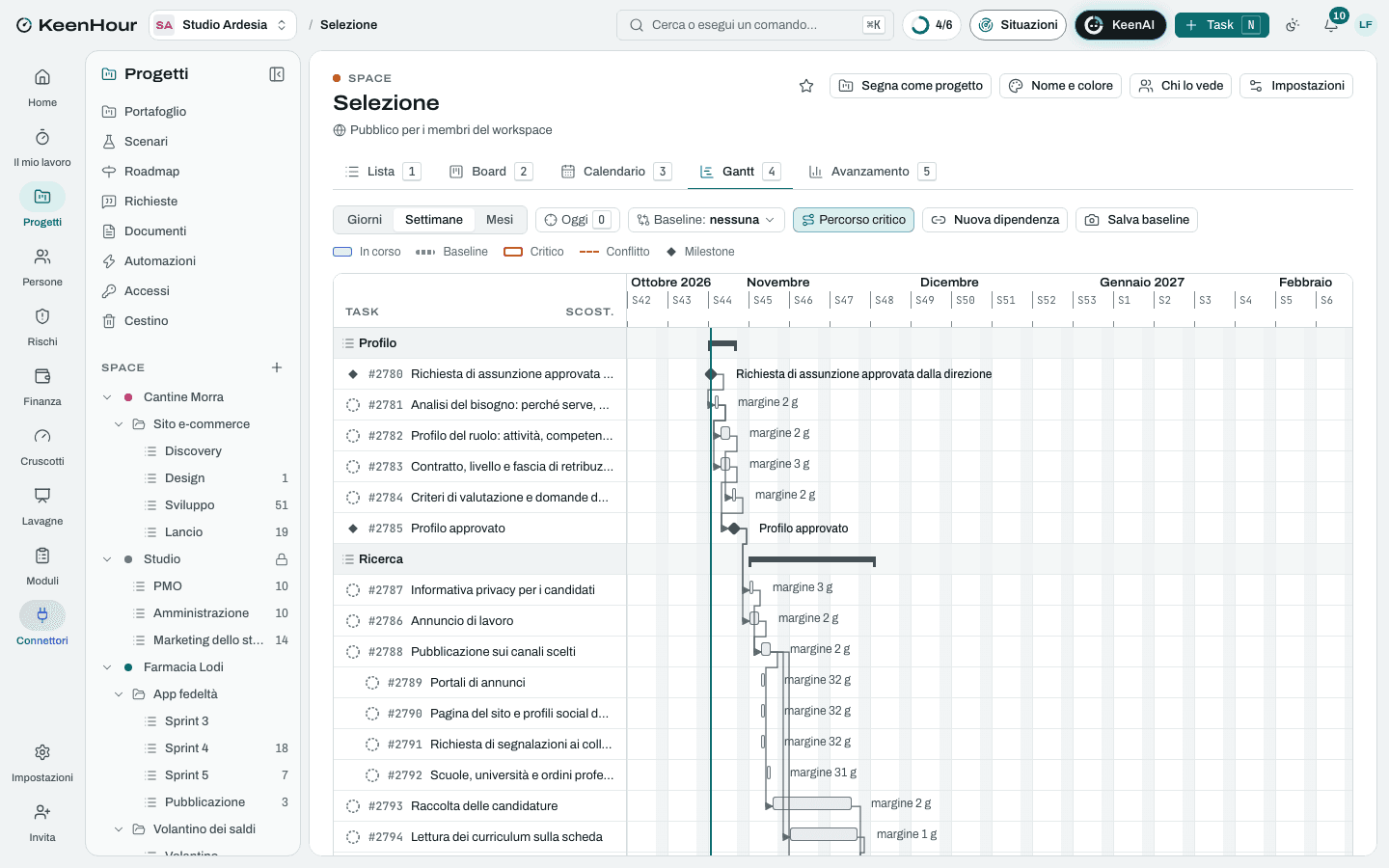Toggle theme icon next to Task button

pyautogui.click(x=1293, y=25)
